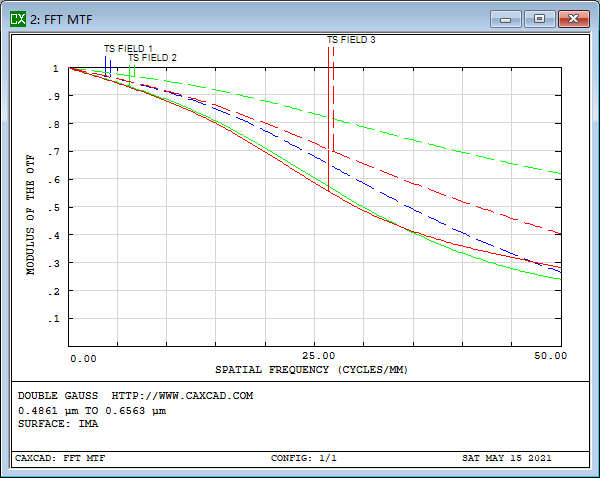Click the 0.00 x-axis tick value

(x=83, y=359)
